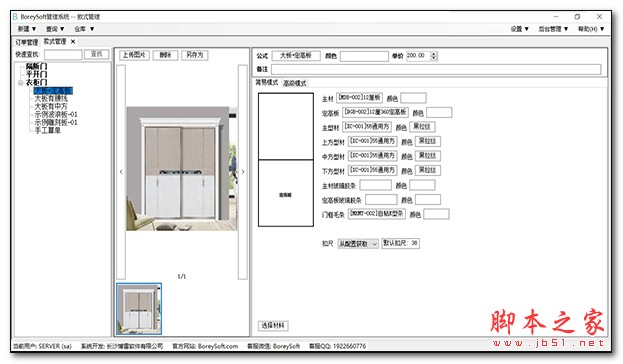
Task: Click the 上传图片 button
Action: coord(134,55)
